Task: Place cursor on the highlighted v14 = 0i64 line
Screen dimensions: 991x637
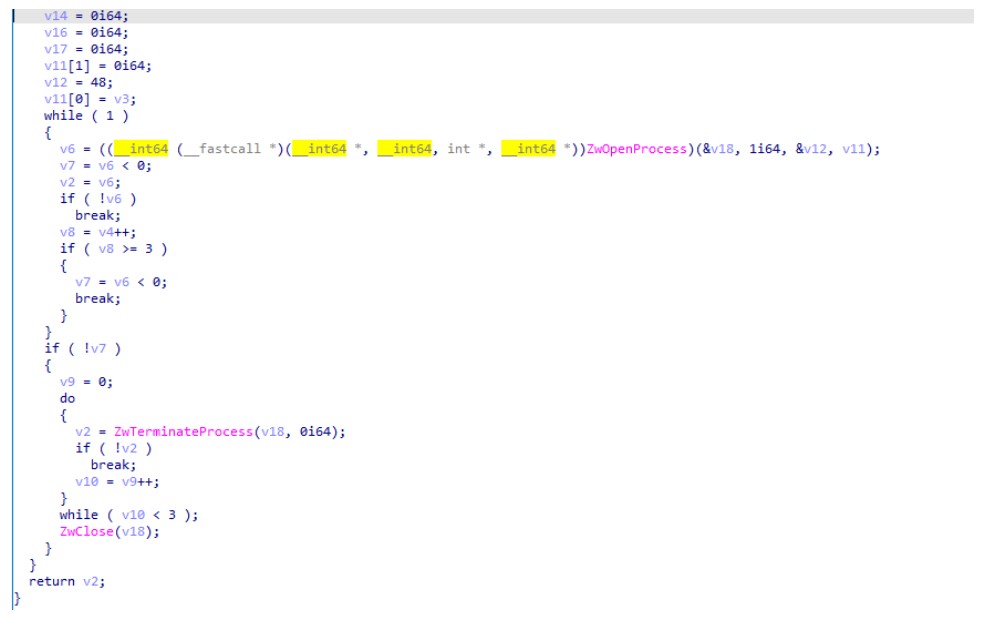Action: coord(86,17)
